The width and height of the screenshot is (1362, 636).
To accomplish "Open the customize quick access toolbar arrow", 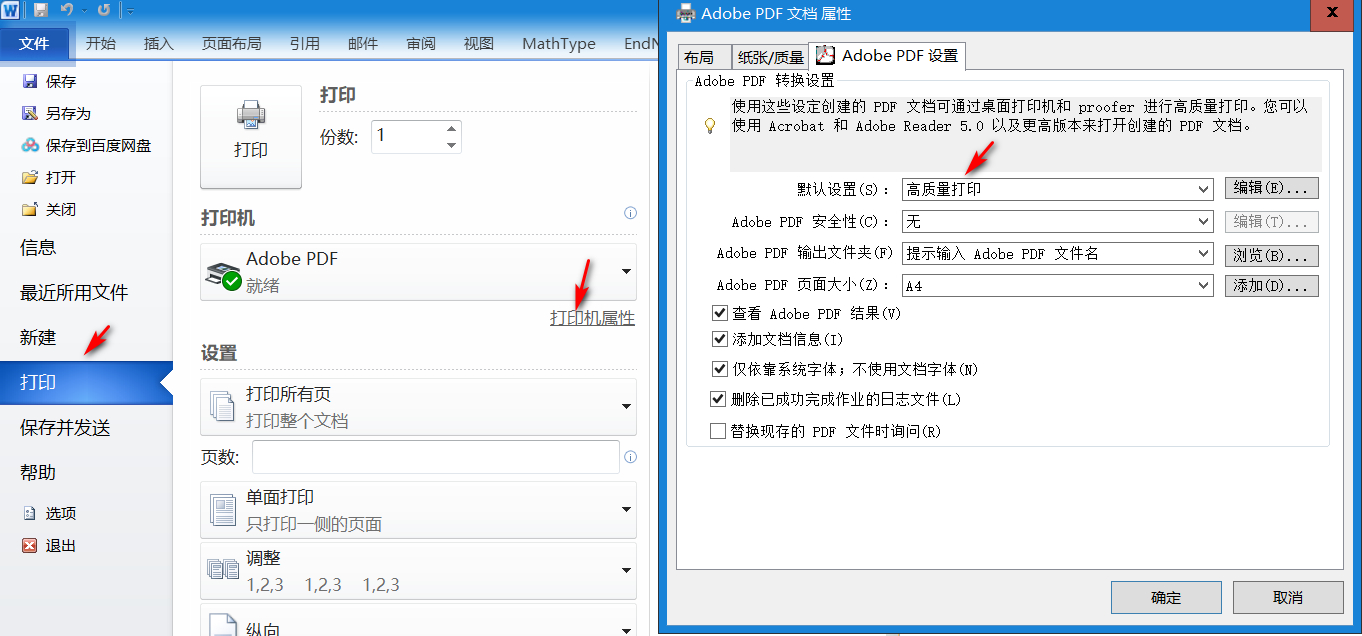I will click(x=131, y=11).
